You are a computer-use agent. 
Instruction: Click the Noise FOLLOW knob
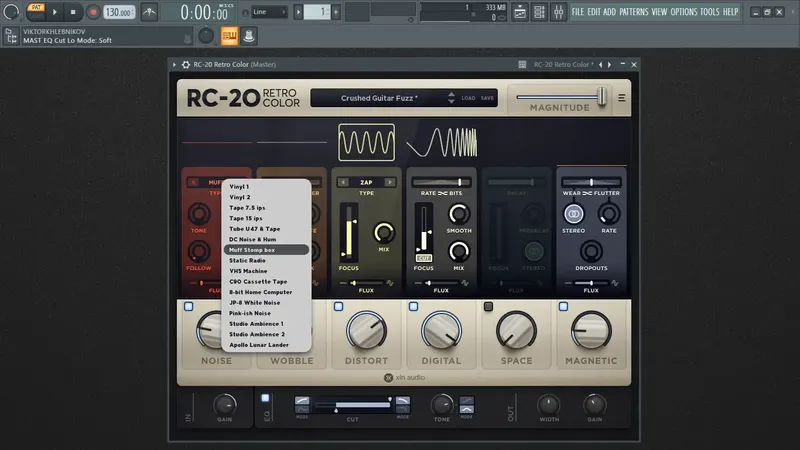point(199,251)
